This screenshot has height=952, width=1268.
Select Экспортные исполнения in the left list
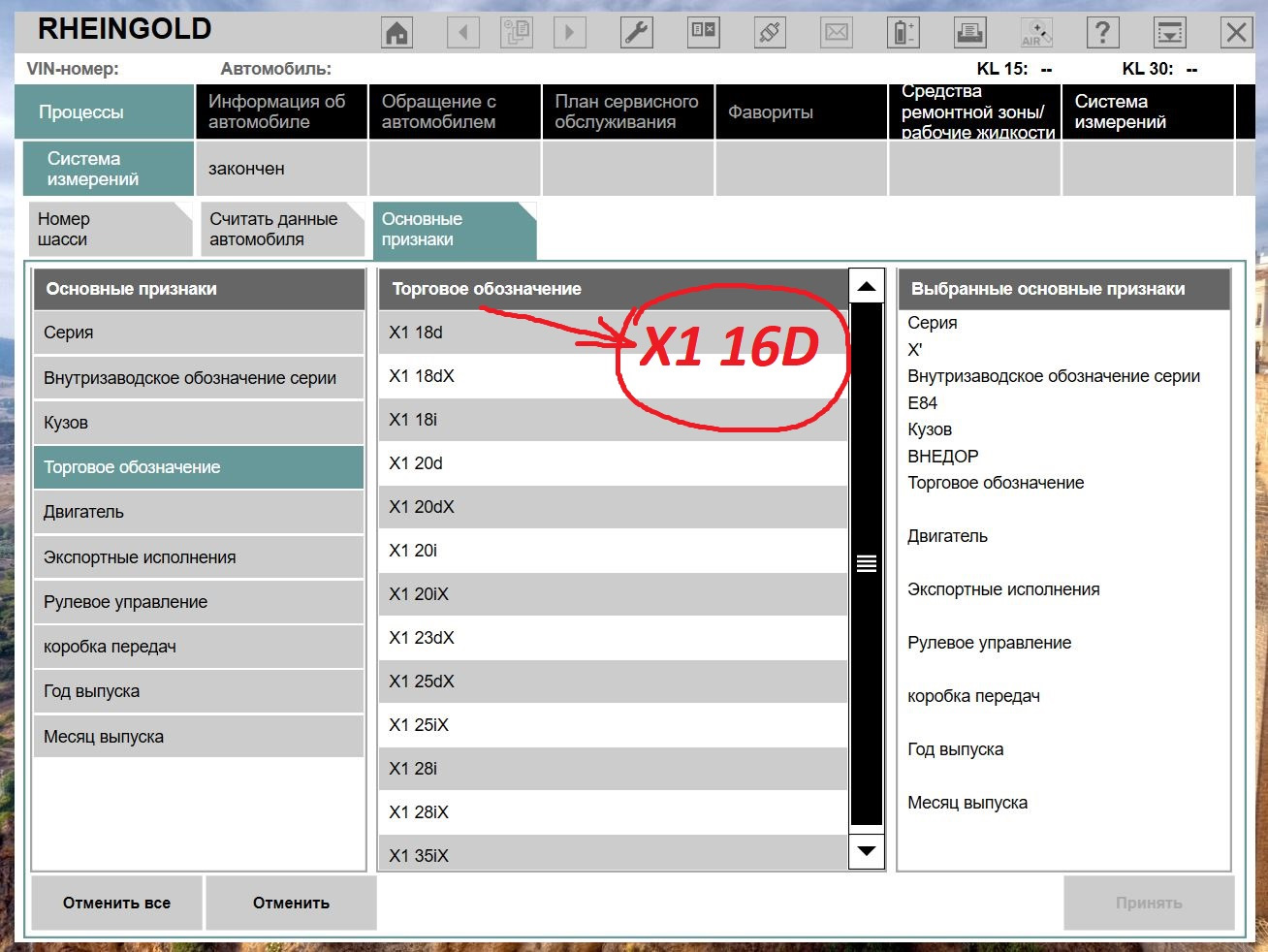pyautogui.click(x=199, y=557)
